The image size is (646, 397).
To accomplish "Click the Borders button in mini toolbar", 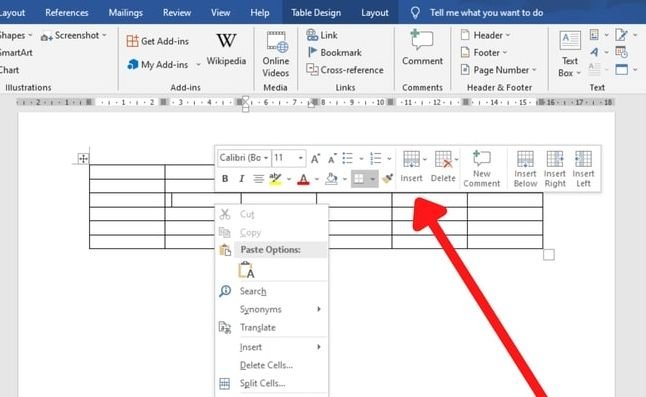I will point(359,179).
